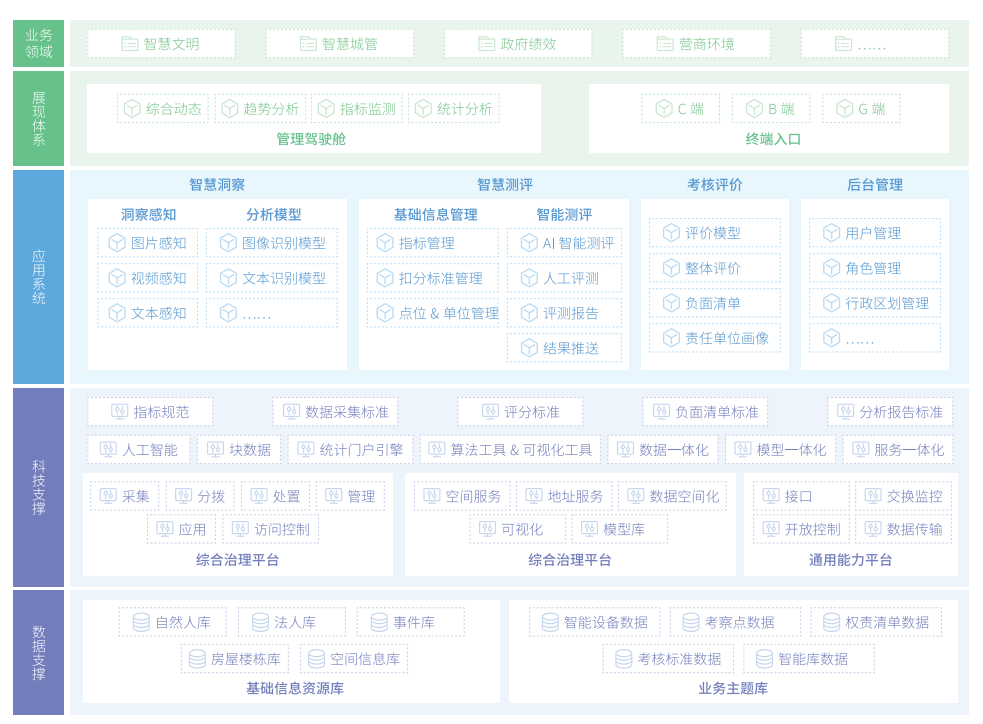The image size is (983, 724).
Task: Click the cube icon beside 指标管理
Action: [x=385, y=243]
